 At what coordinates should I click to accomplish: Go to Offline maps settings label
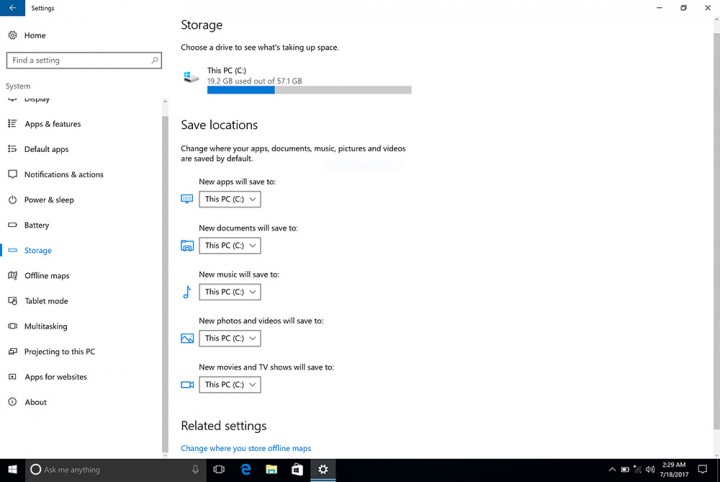tap(47, 275)
